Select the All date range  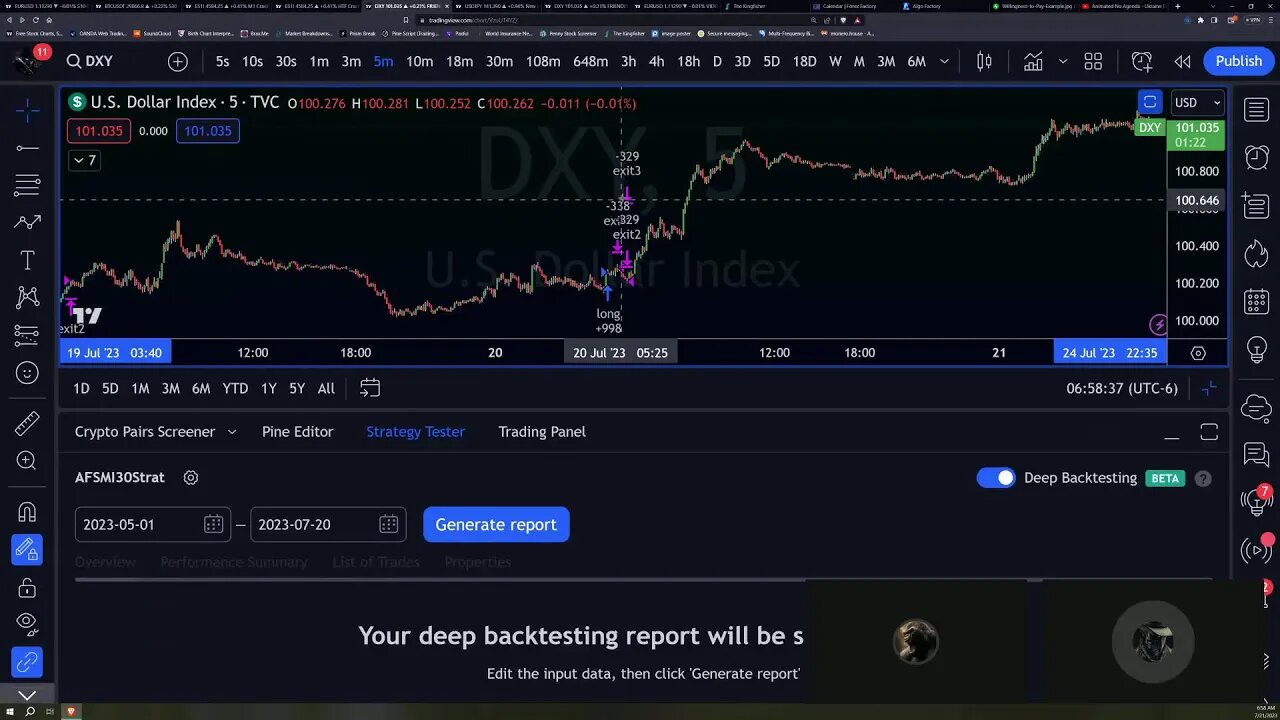coord(326,388)
